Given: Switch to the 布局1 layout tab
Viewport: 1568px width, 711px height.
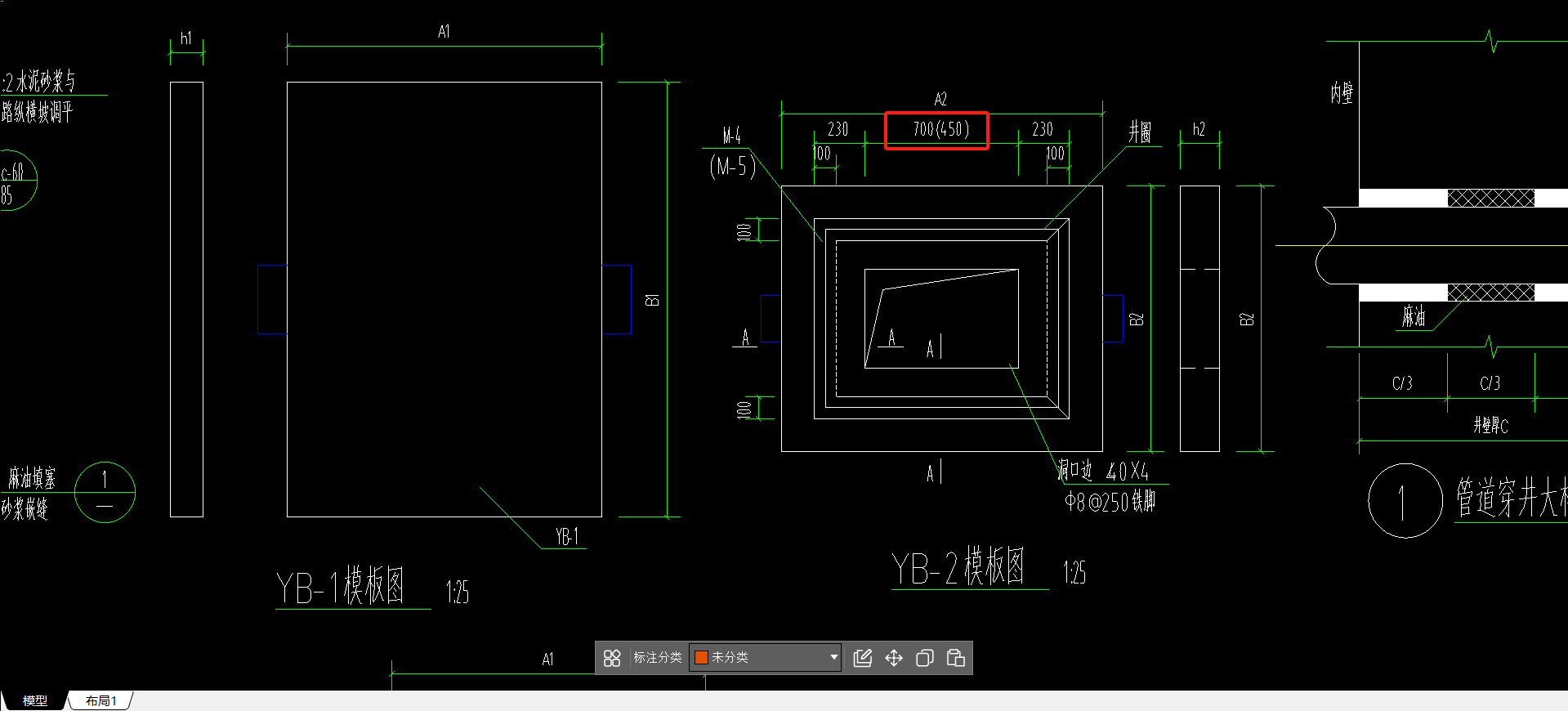Looking at the screenshot, I should [101, 701].
